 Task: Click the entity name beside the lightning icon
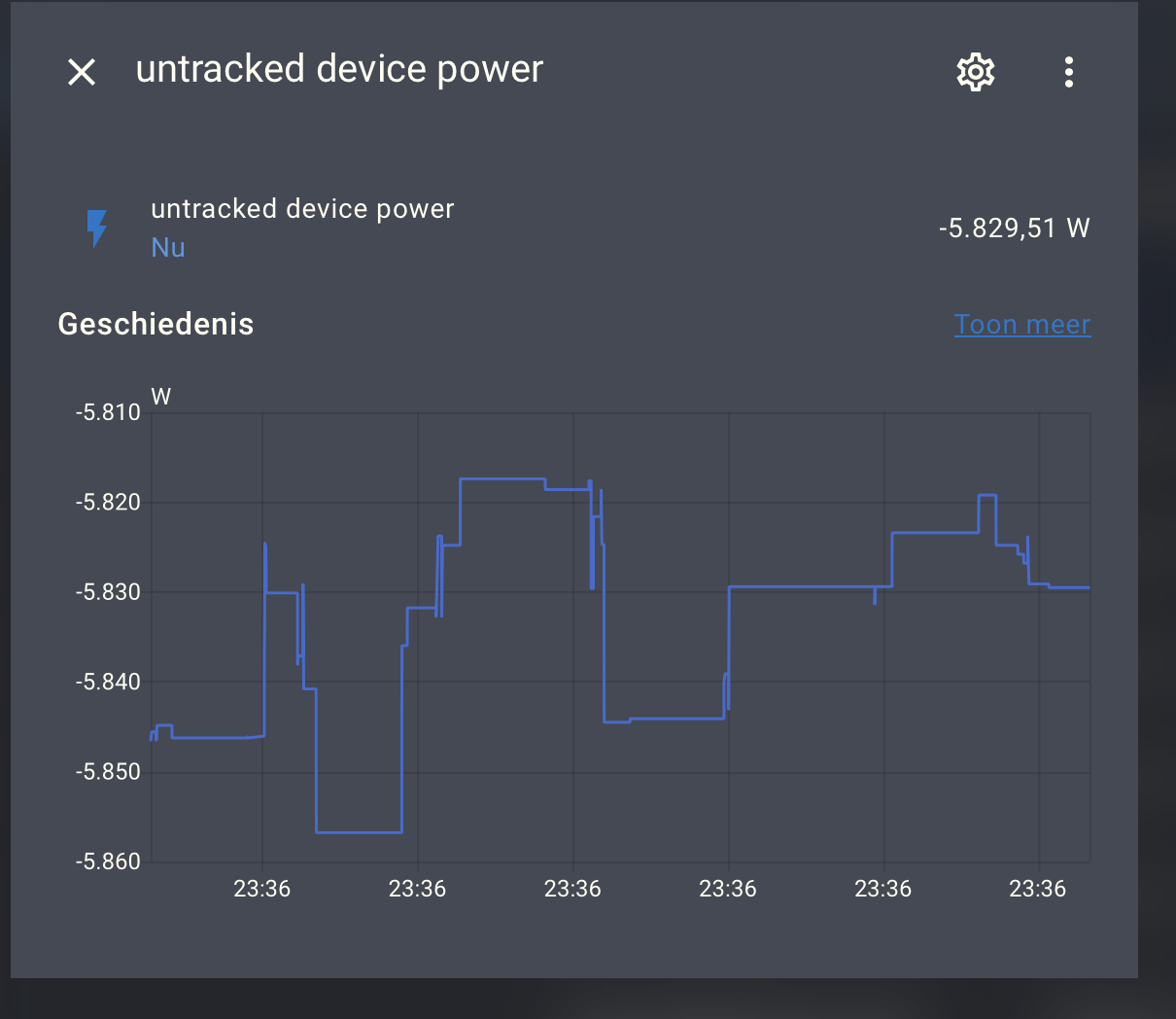point(302,209)
